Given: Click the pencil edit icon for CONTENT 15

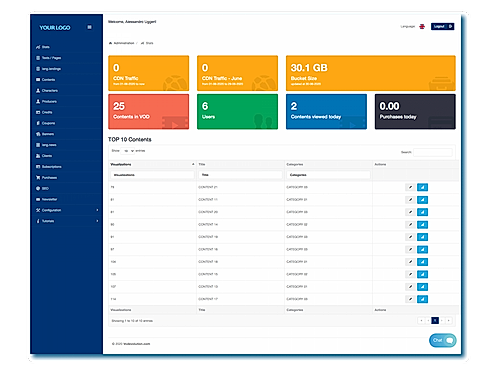Looking at the screenshot, I should click(x=410, y=274).
